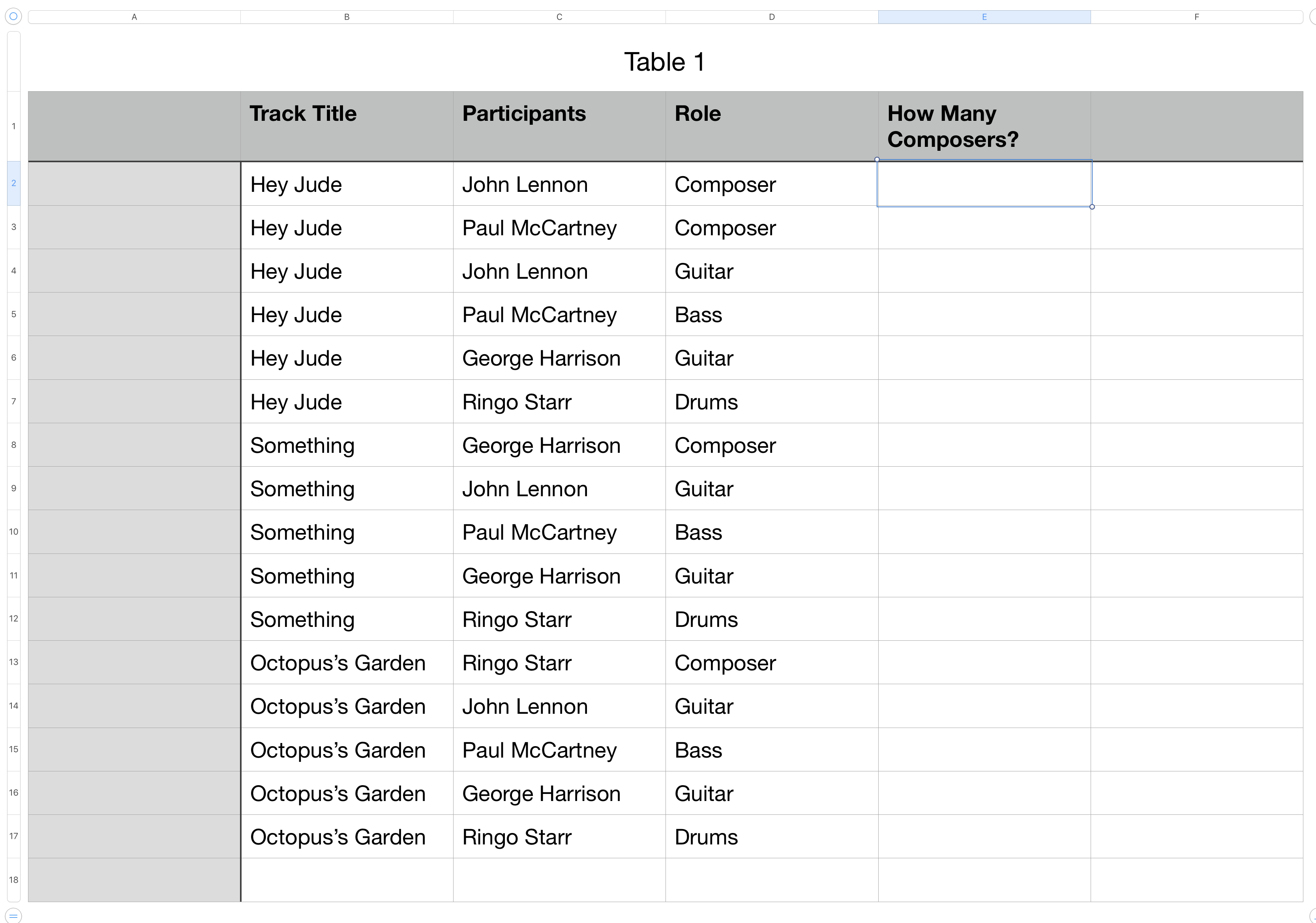Click the table select circle handle
The height and width of the screenshot is (923, 1316).
tap(13, 17)
